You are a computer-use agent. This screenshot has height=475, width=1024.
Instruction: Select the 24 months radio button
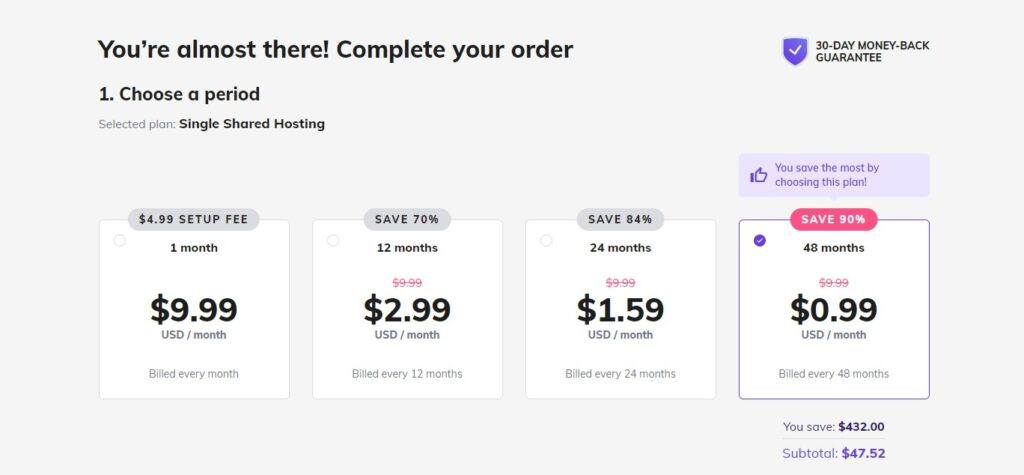pos(546,240)
